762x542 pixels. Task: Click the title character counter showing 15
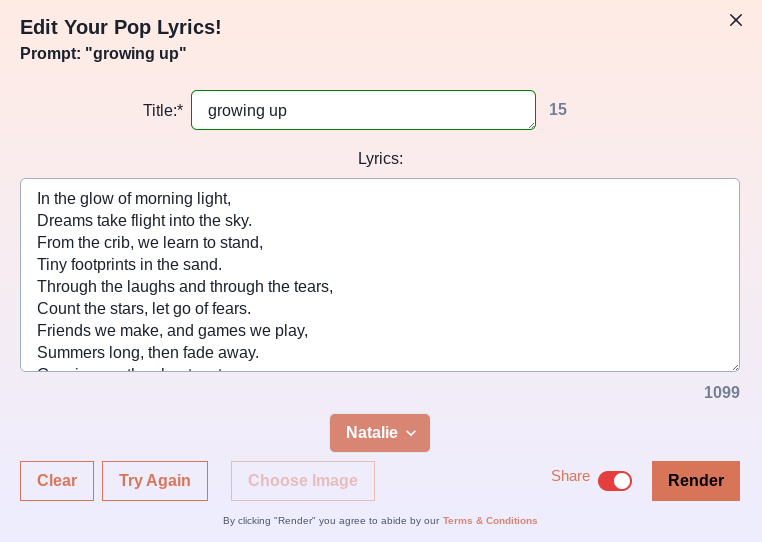(x=558, y=110)
